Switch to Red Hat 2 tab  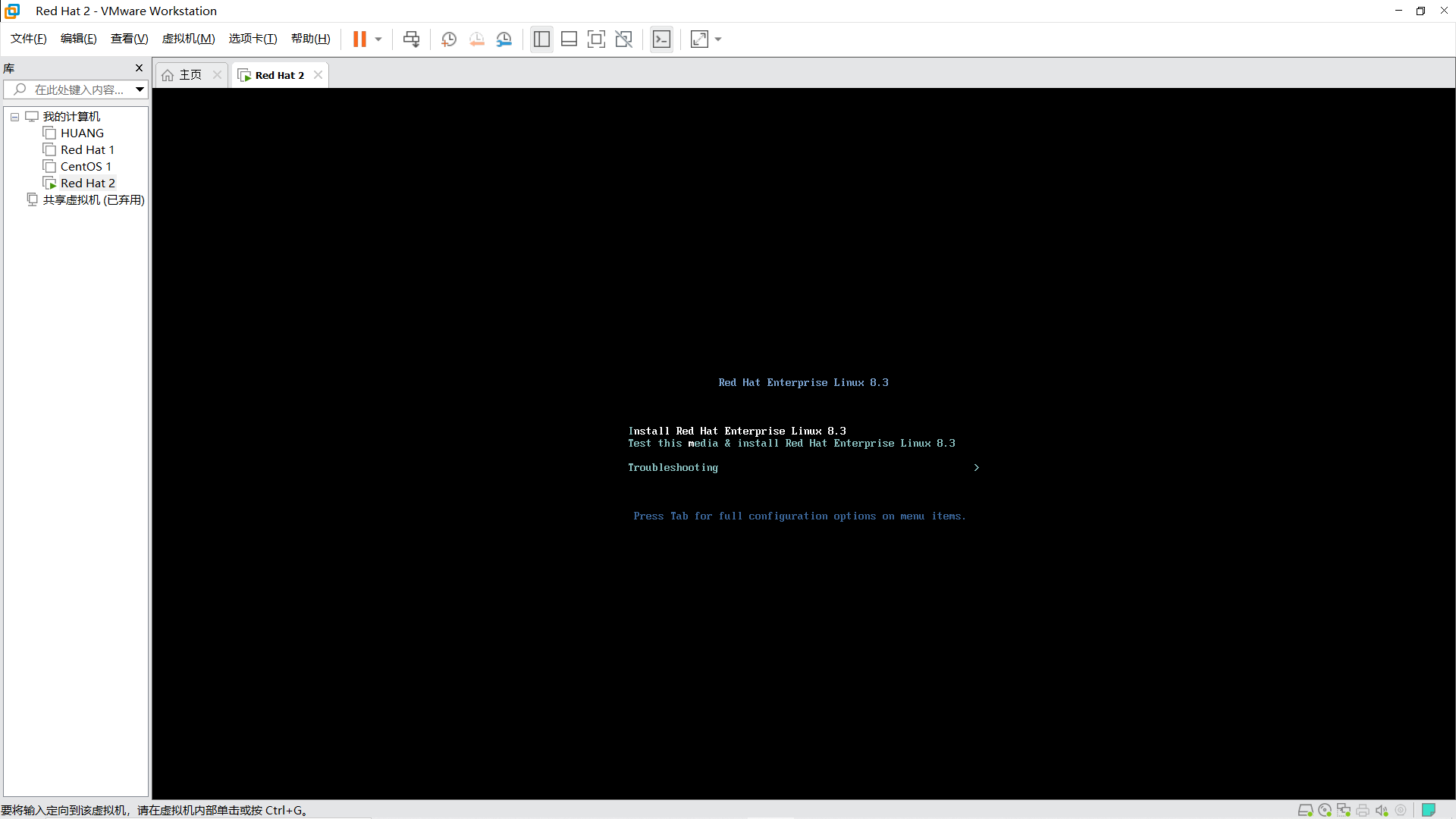[x=279, y=74]
